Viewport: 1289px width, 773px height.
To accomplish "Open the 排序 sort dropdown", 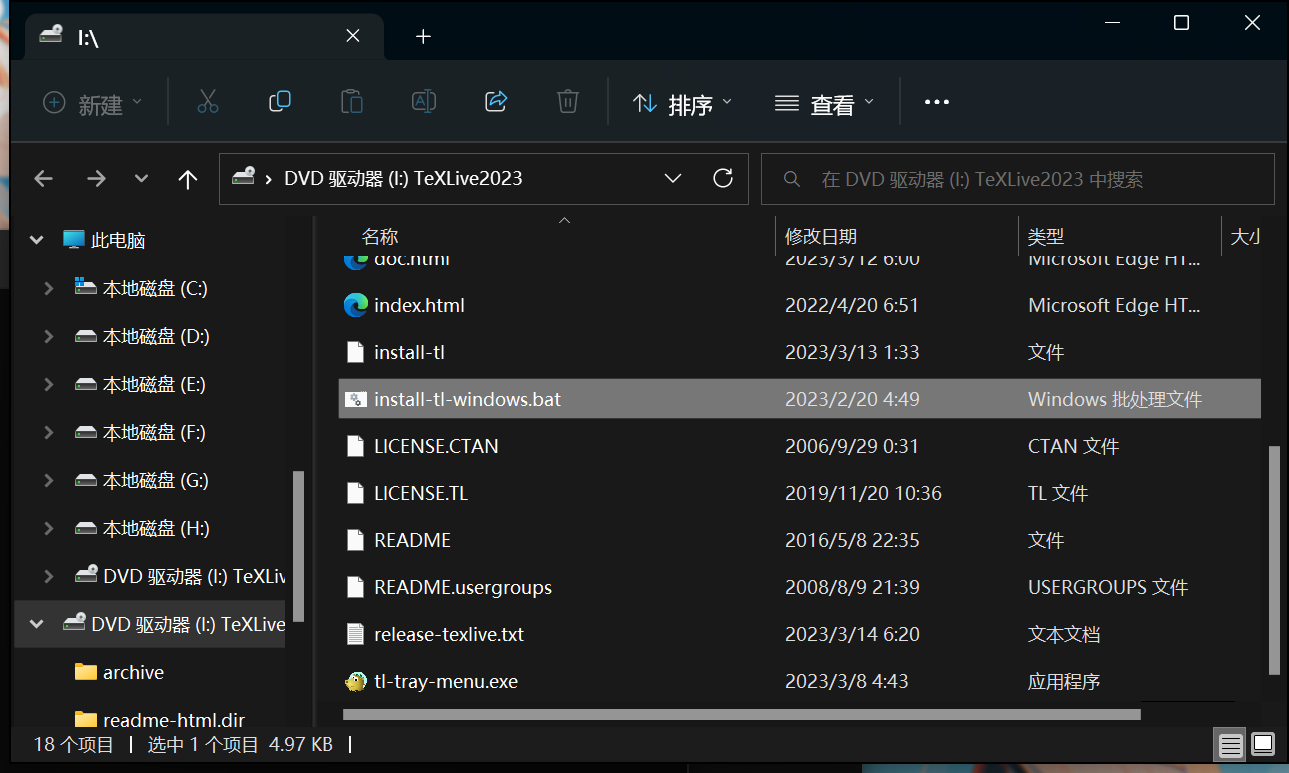I will coord(683,103).
